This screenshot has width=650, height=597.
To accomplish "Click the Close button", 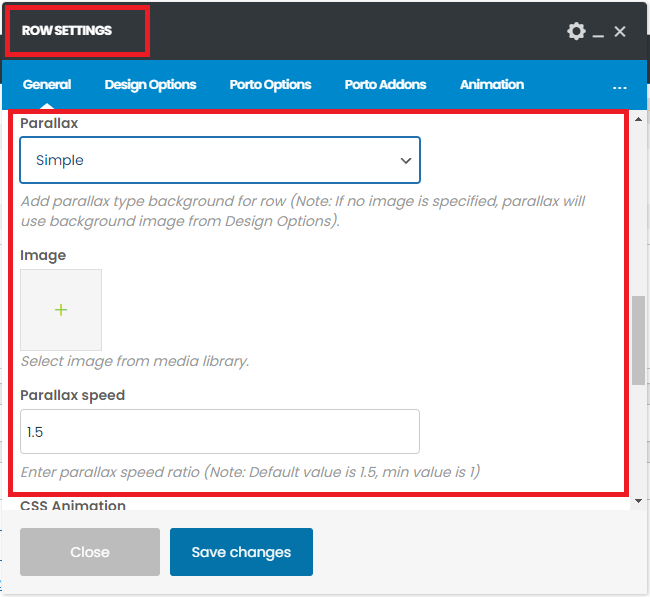I will click(x=90, y=552).
